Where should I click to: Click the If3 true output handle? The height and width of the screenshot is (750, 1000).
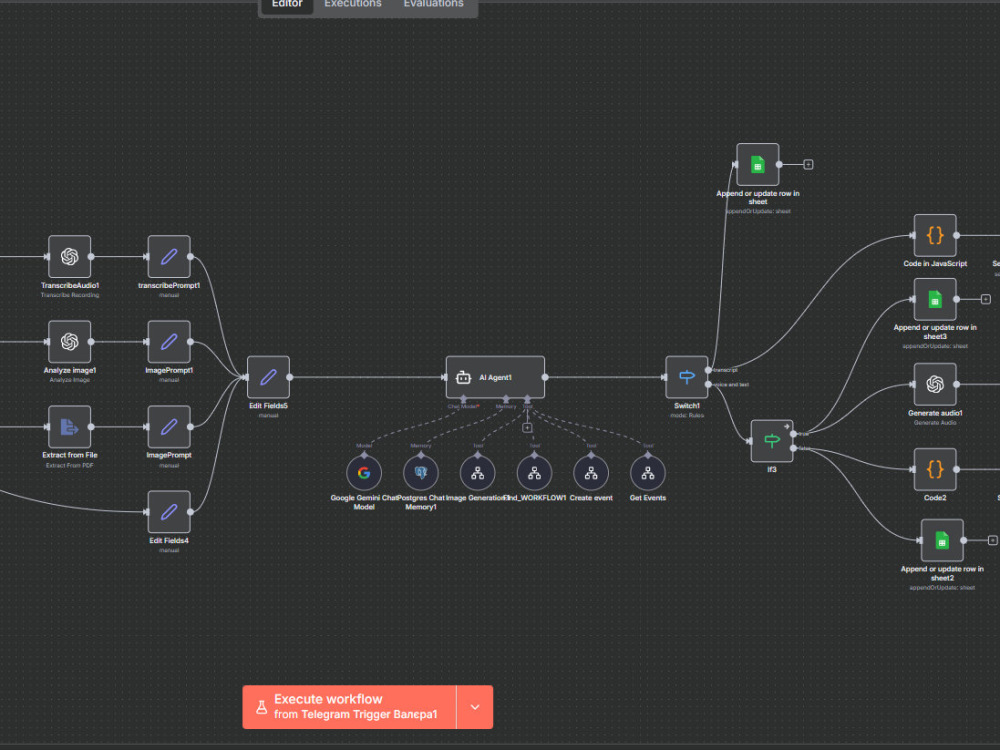click(x=793, y=434)
